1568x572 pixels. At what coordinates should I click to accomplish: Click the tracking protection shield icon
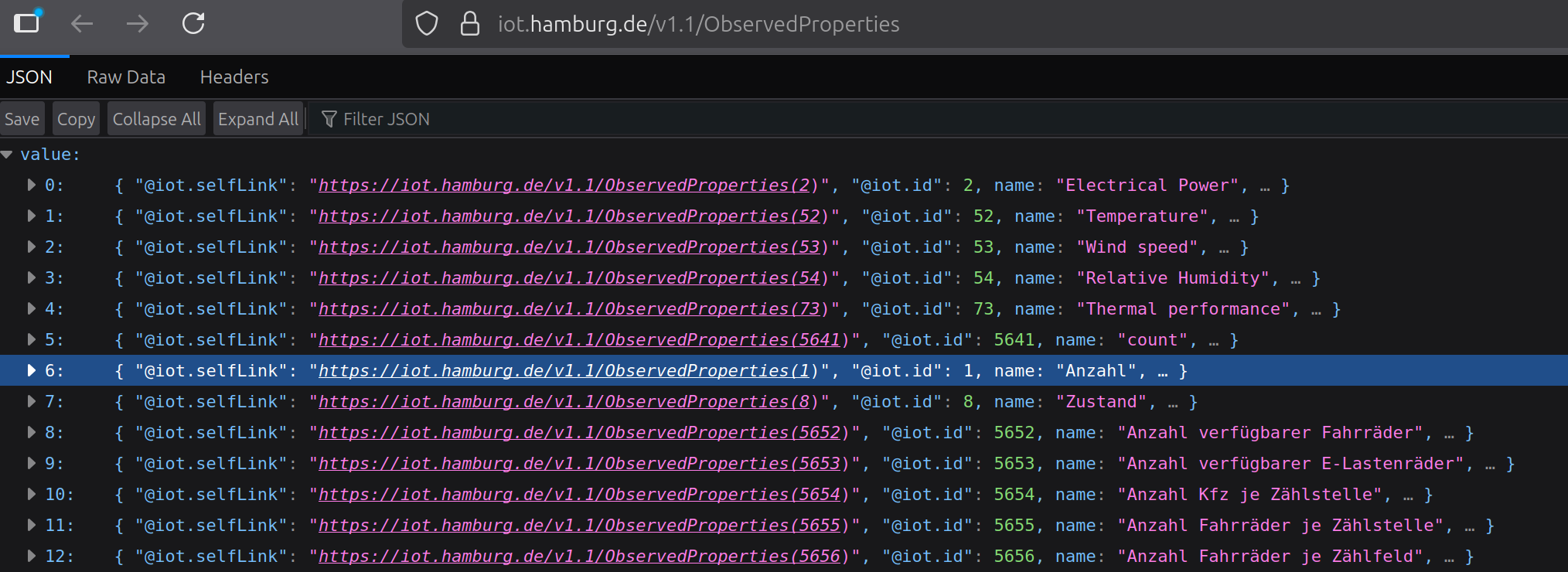[x=427, y=24]
